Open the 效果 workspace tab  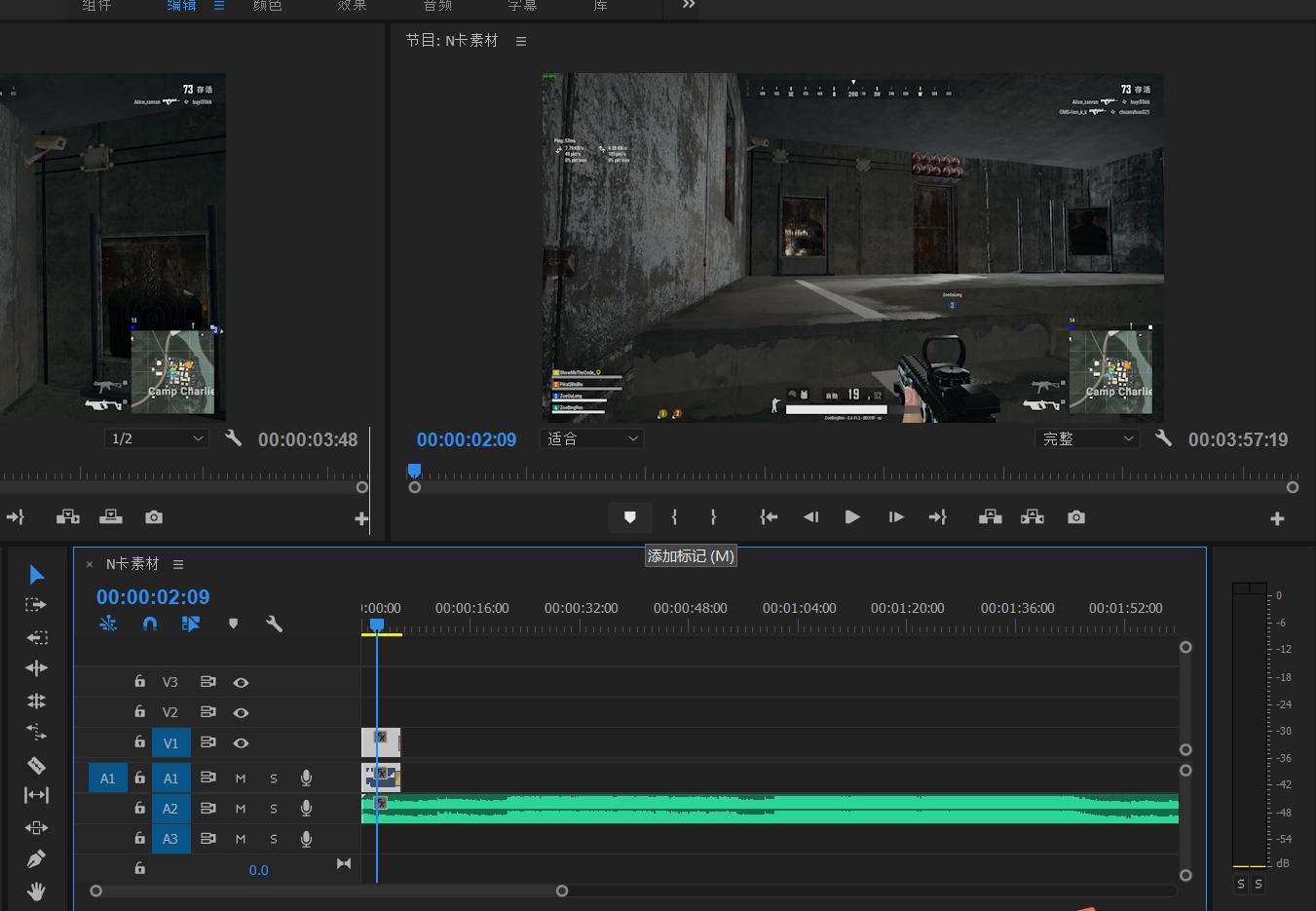352,6
